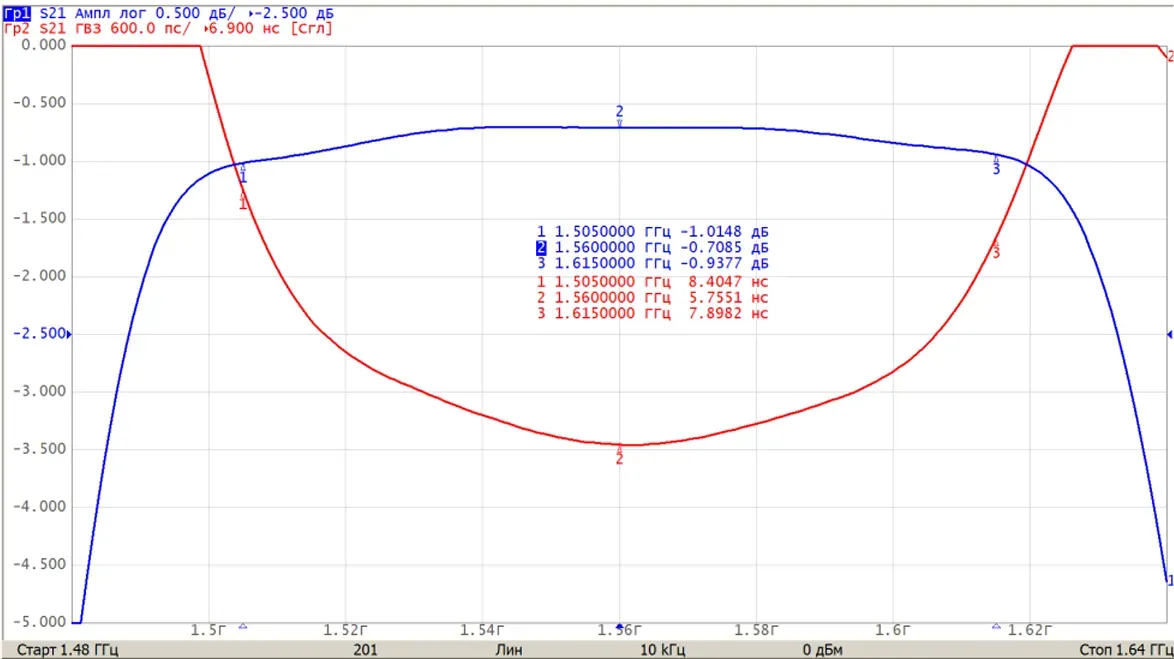Click the [Сгл] smoothing indicator
1174x659 pixels.
coord(311,28)
